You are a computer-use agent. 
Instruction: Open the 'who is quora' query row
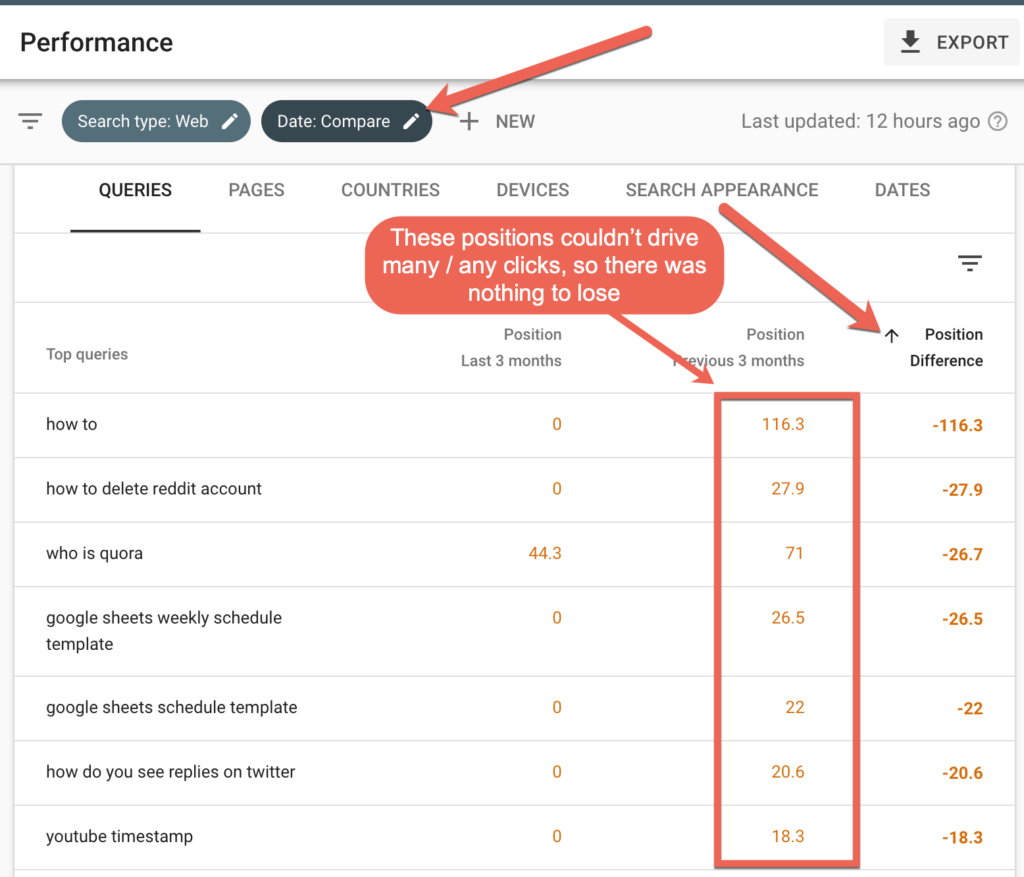[94, 553]
